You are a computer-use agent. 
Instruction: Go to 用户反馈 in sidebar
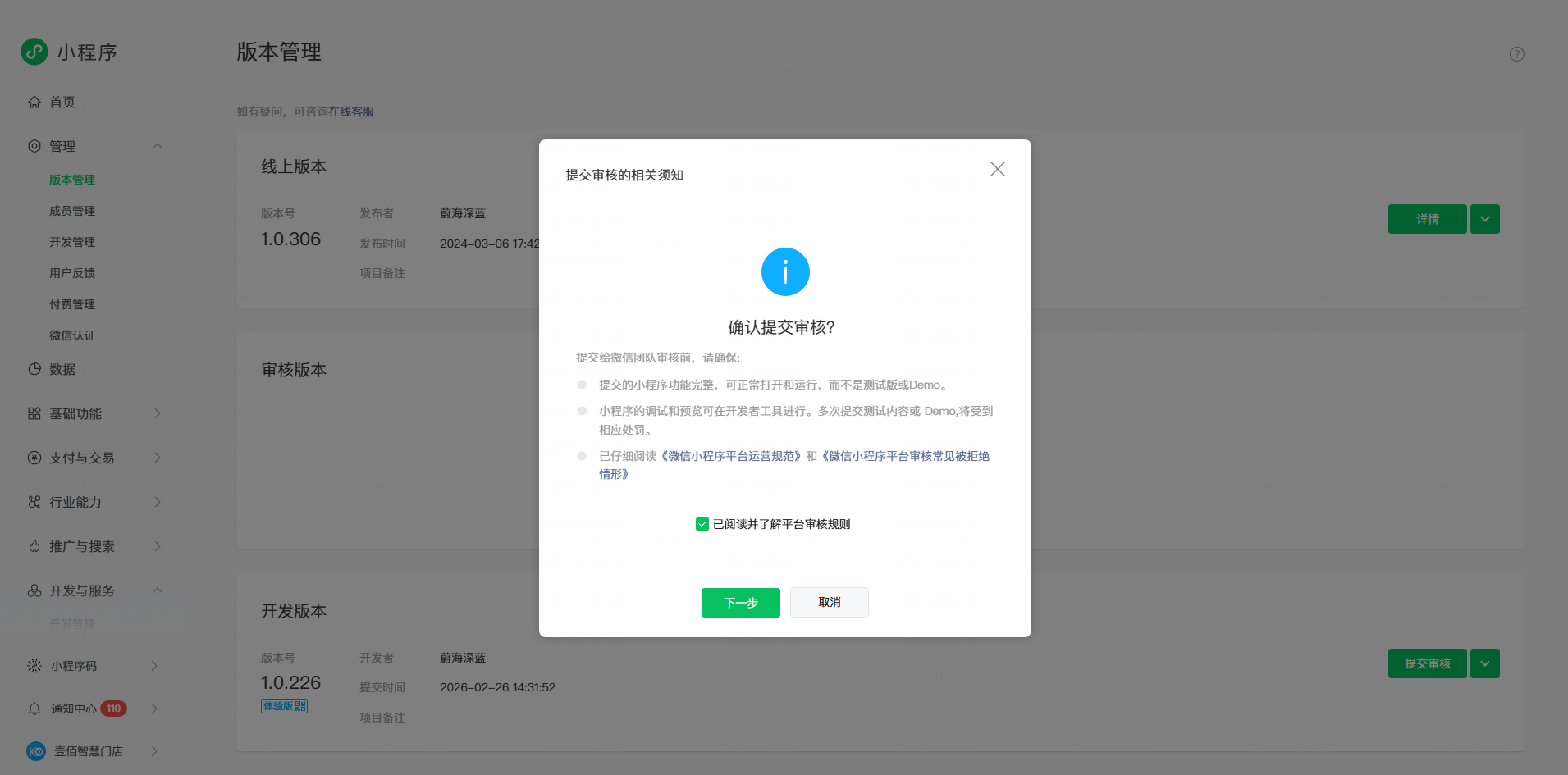pos(72,273)
